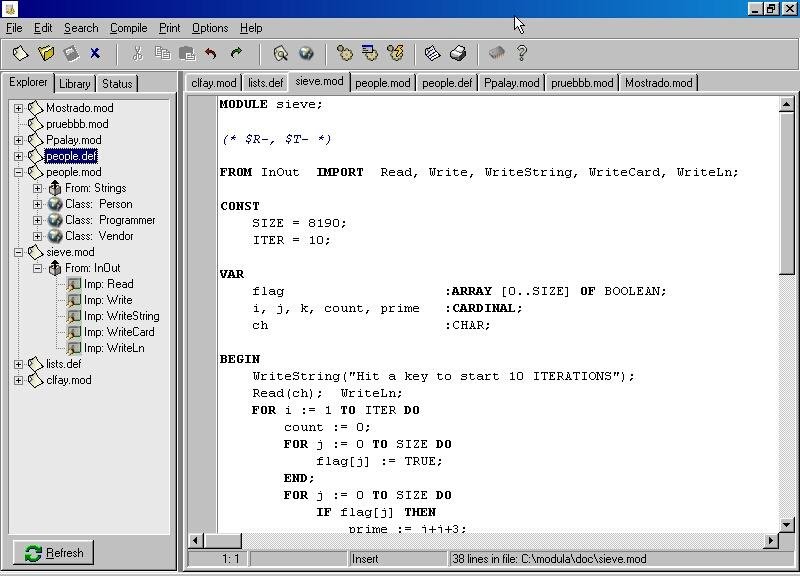800x576 pixels.
Task: Run the Compile gear icon
Action: [344, 54]
